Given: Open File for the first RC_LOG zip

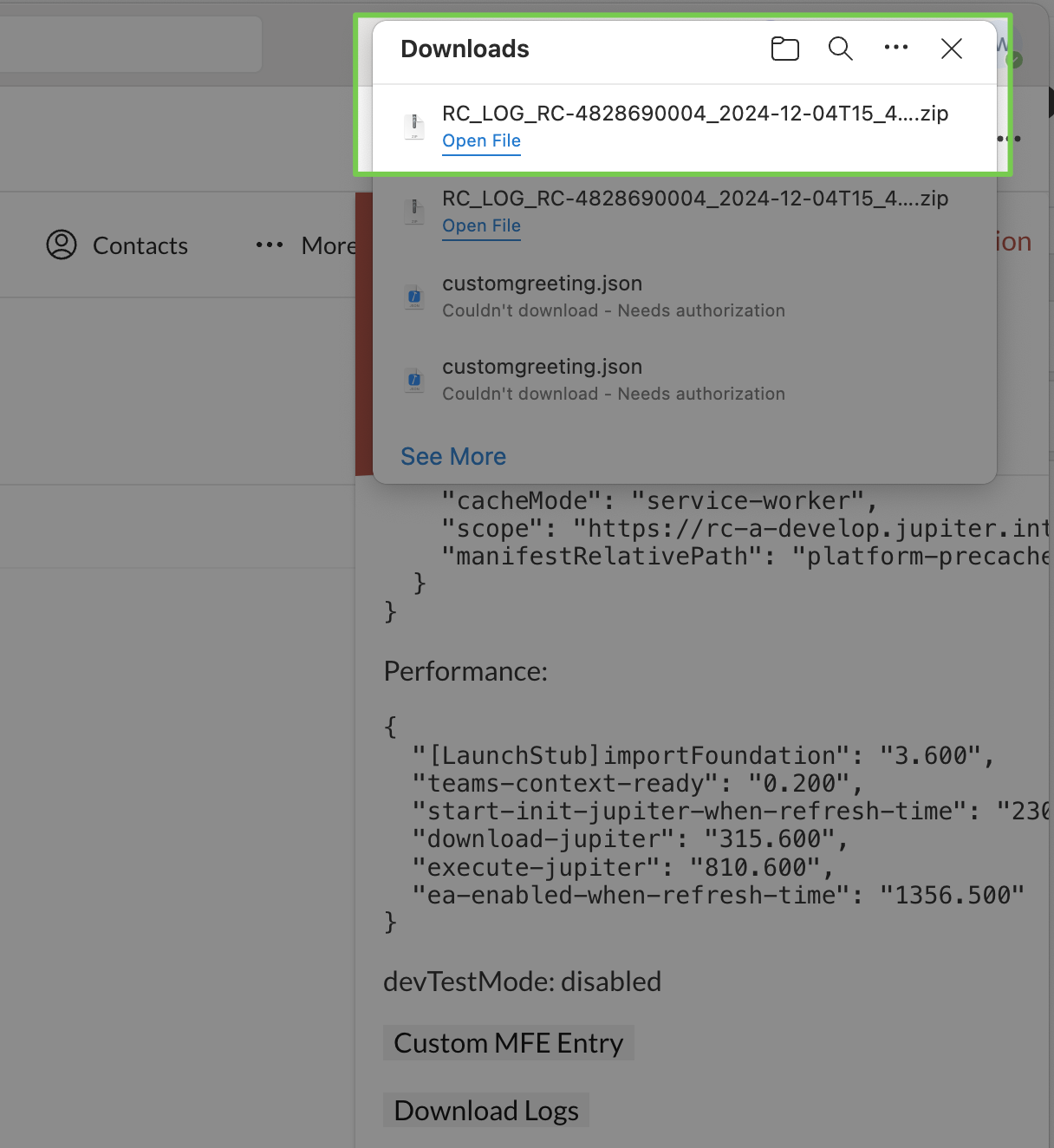Looking at the screenshot, I should point(481,140).
